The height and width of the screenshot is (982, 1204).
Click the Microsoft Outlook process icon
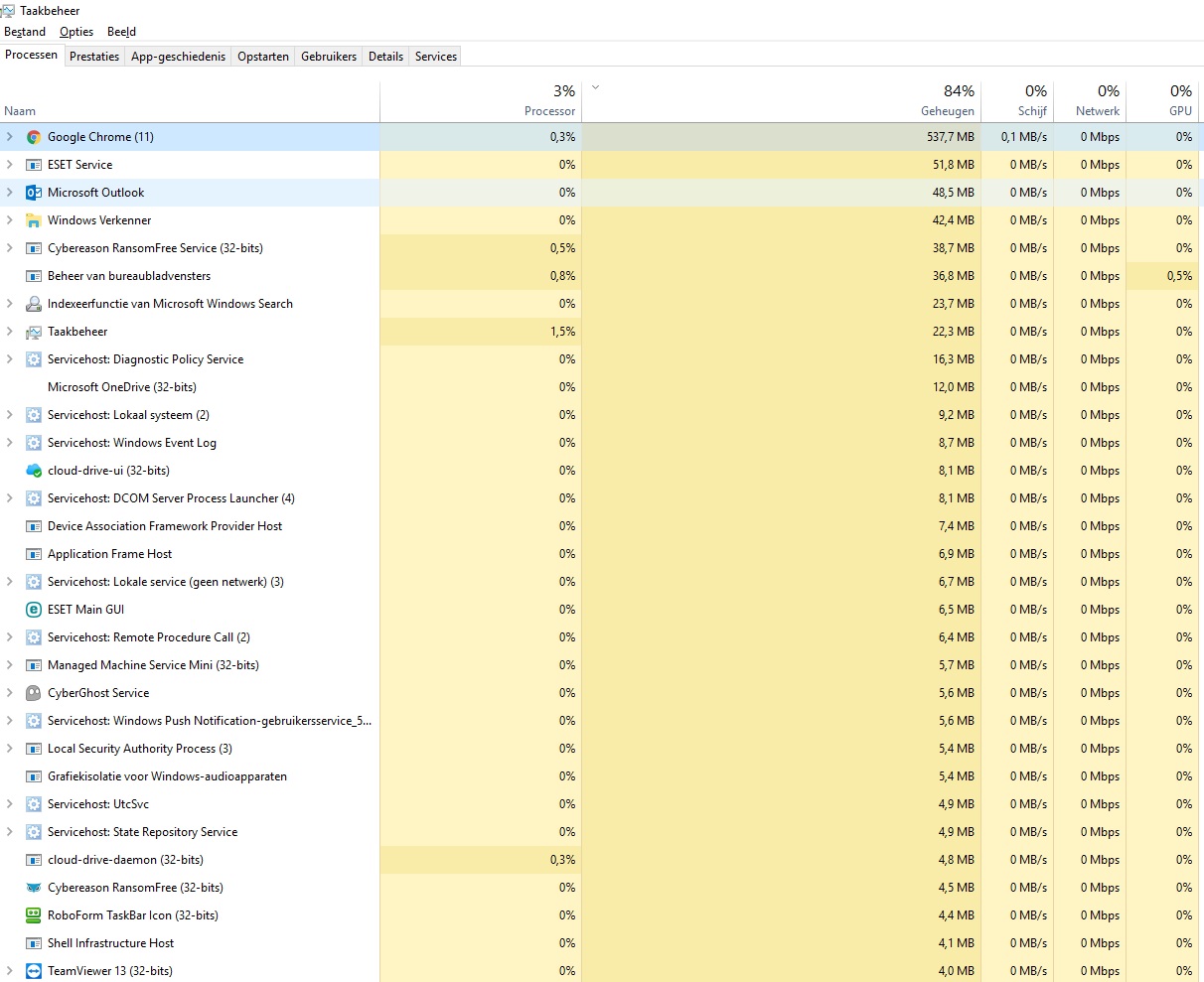coord(34,193)
